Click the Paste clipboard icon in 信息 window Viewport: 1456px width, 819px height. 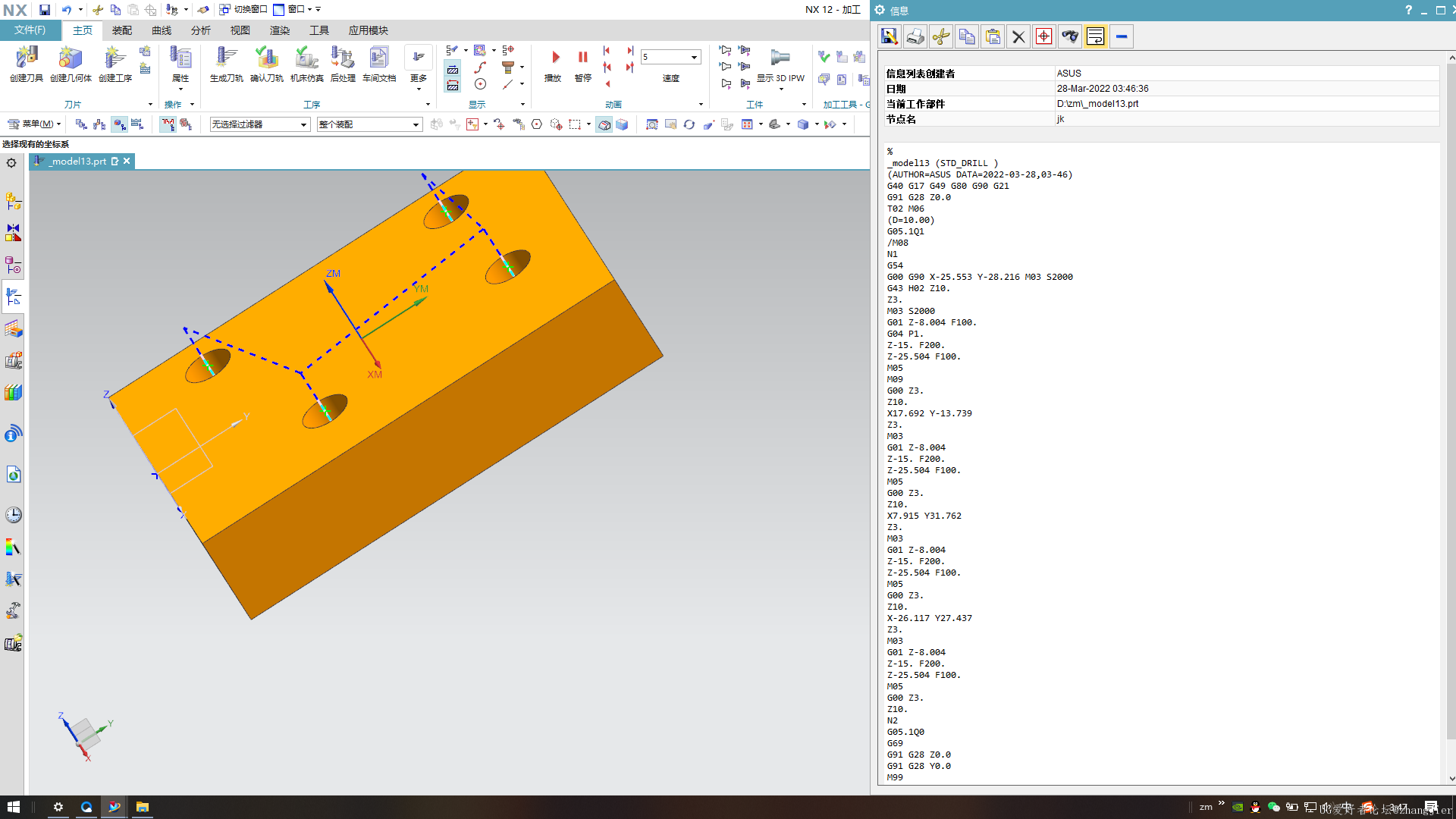(993, 36)
